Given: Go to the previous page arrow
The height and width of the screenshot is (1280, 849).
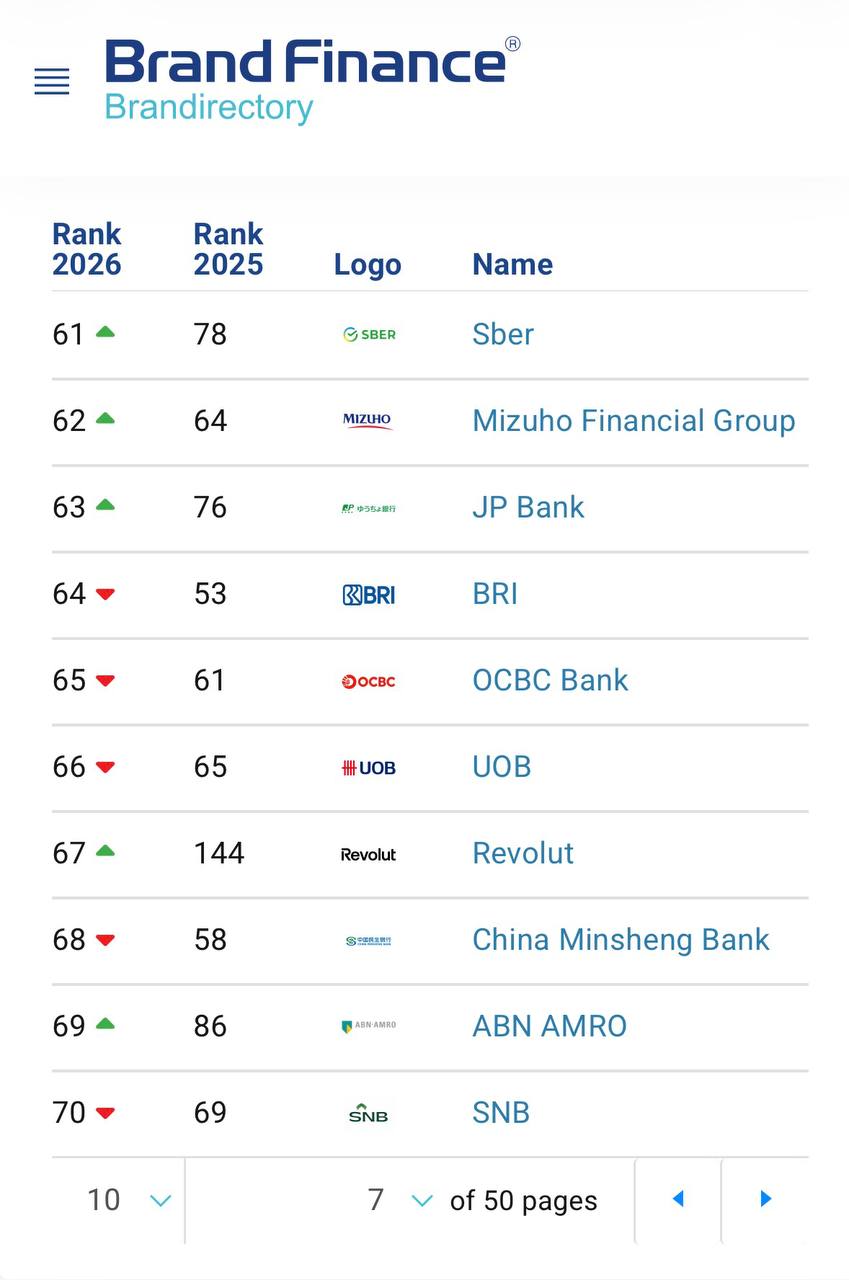Looking at the screenshot, I should pos(678,1199).
